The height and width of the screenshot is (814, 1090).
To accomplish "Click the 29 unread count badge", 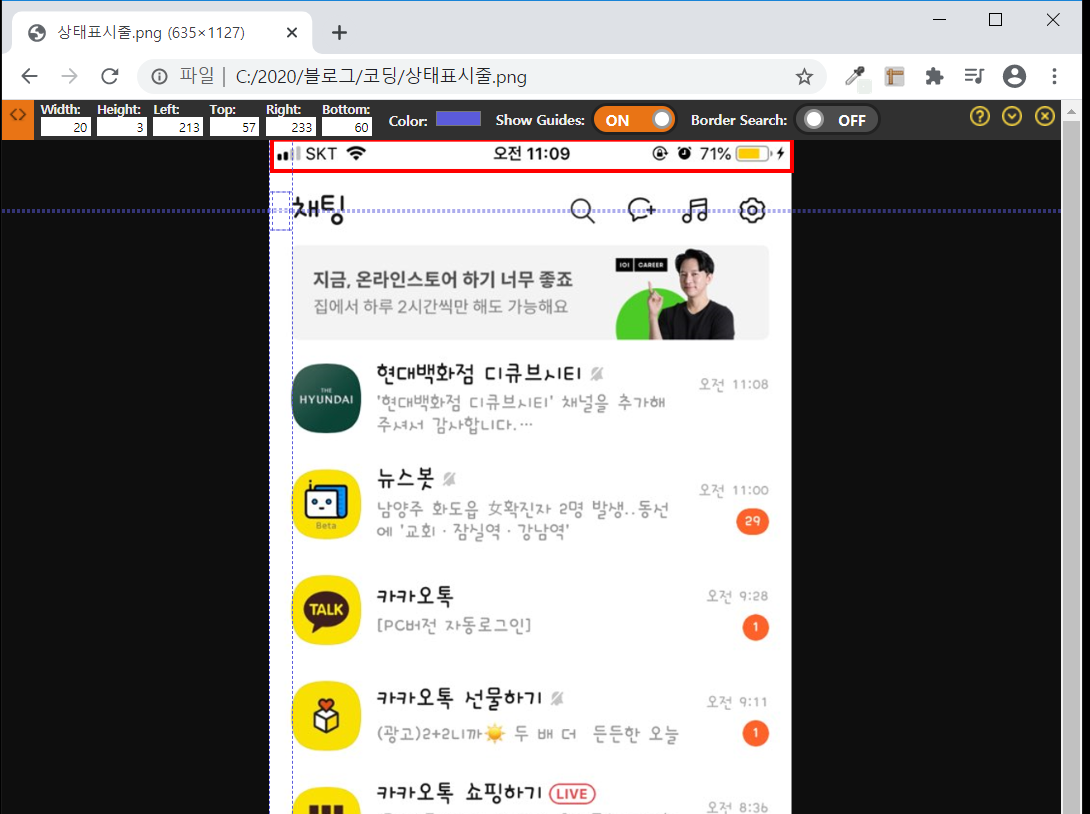I will pos(753,521).
